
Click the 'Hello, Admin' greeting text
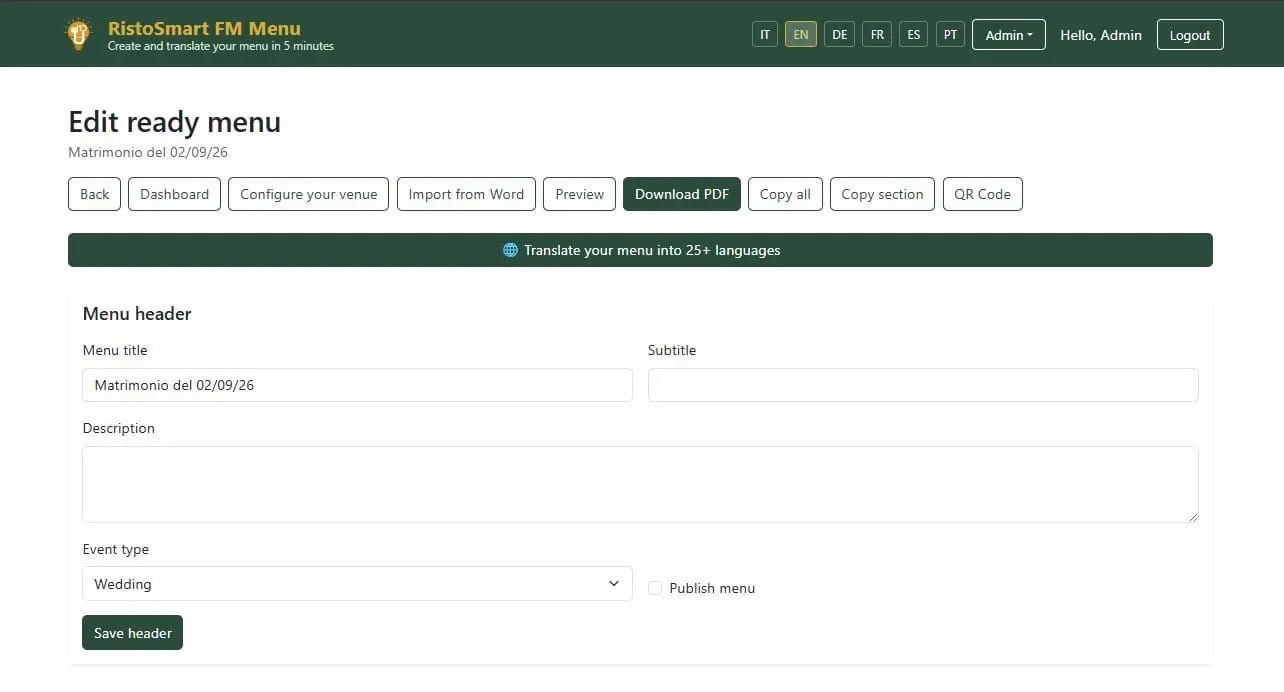click(x=1101, y=35)
